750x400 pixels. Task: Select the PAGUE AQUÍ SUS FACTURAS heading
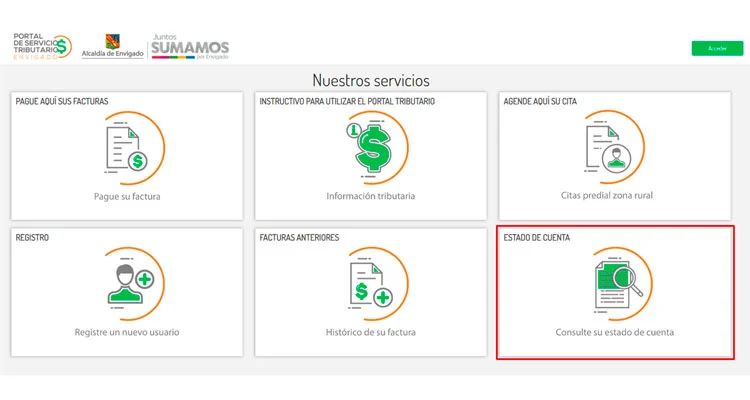(x=62, y=101)
